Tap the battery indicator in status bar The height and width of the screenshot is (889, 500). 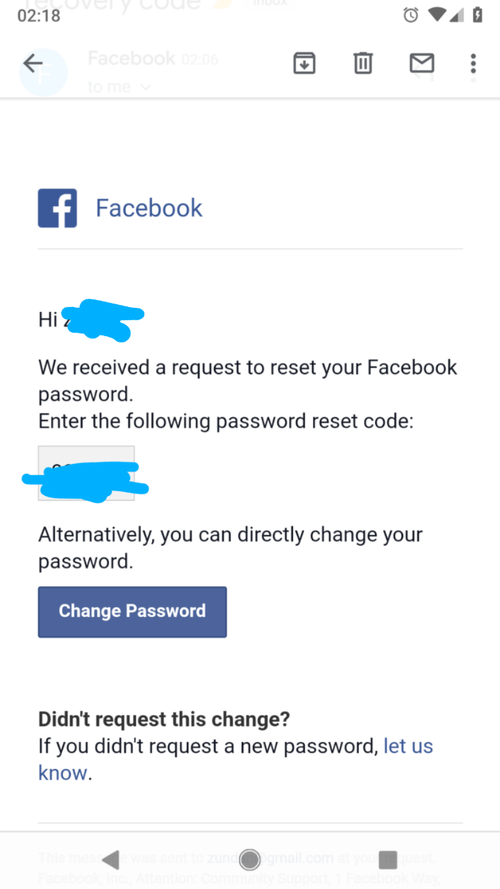click(x=478, y=15)
